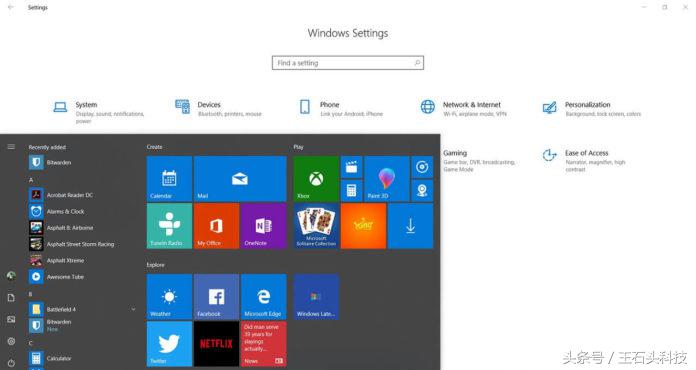Launch the TuneIn Radio tile
The image size is (696, 370).
pyautogui.click(x=169, y=226)
